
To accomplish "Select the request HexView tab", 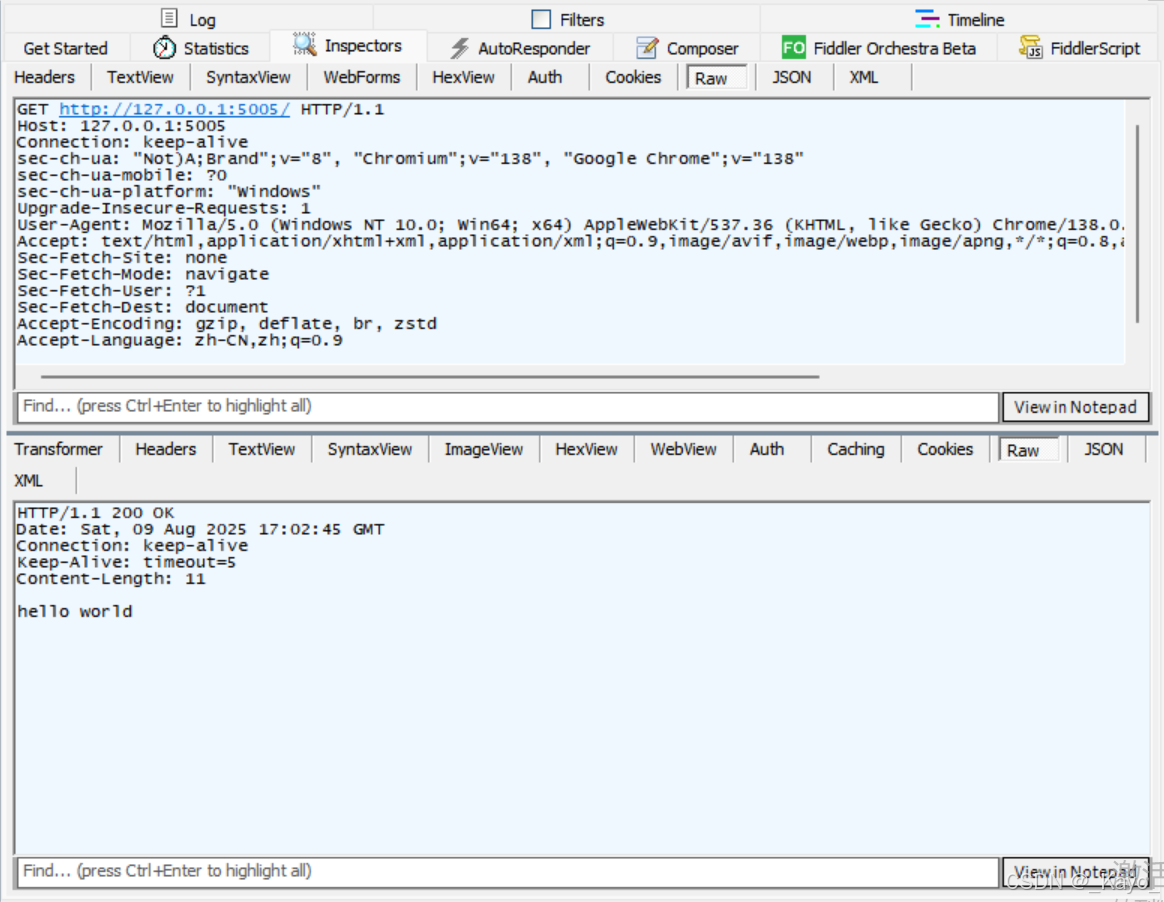I will coord(463,77).
